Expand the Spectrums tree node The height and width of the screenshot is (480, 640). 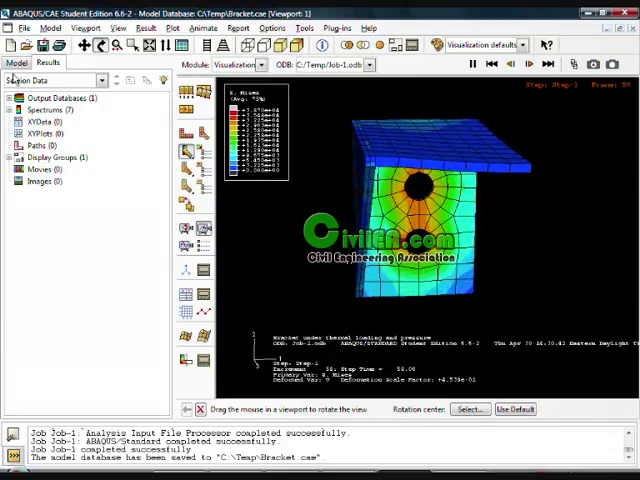click(x=9, y=110)
